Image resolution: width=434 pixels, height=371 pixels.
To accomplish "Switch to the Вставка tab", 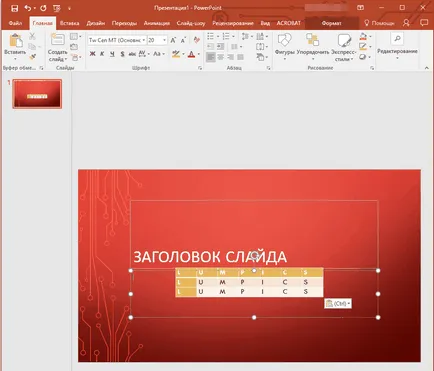I will point(69,23).
